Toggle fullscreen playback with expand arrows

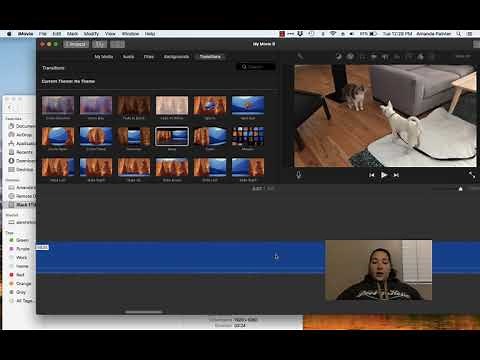[472, 174]
